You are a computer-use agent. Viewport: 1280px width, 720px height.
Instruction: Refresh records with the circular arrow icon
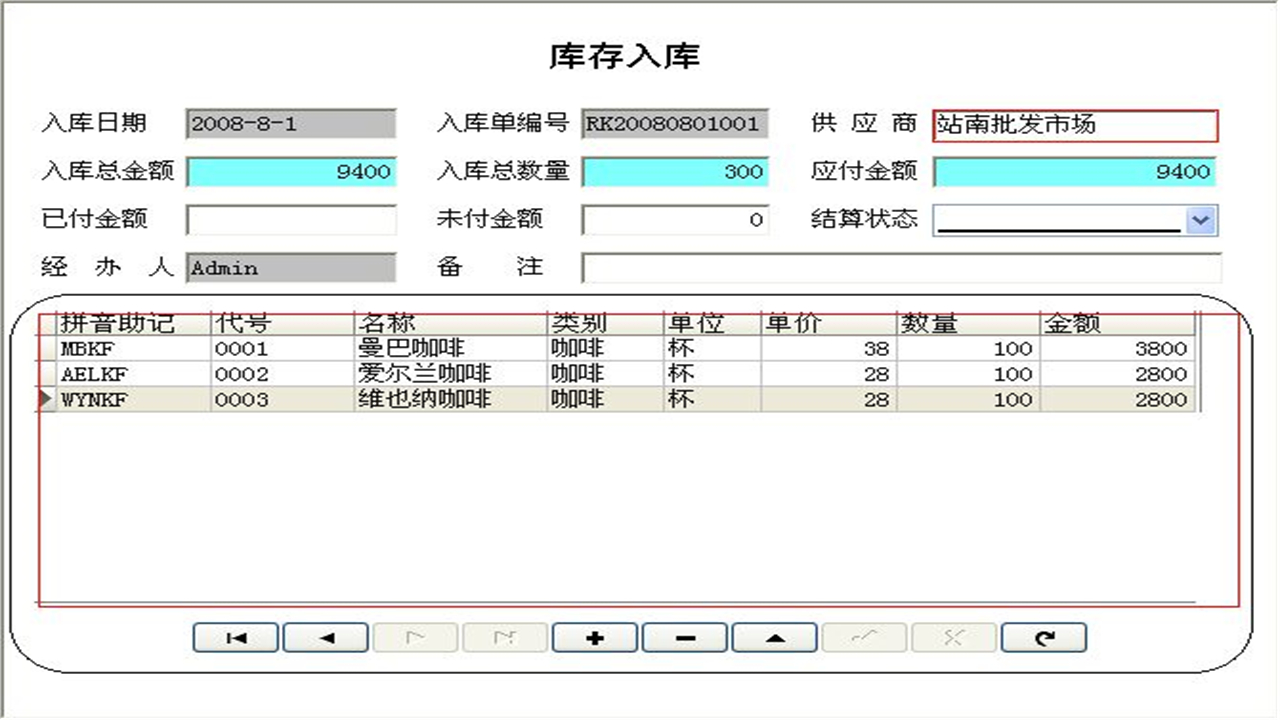(1044, 637)
